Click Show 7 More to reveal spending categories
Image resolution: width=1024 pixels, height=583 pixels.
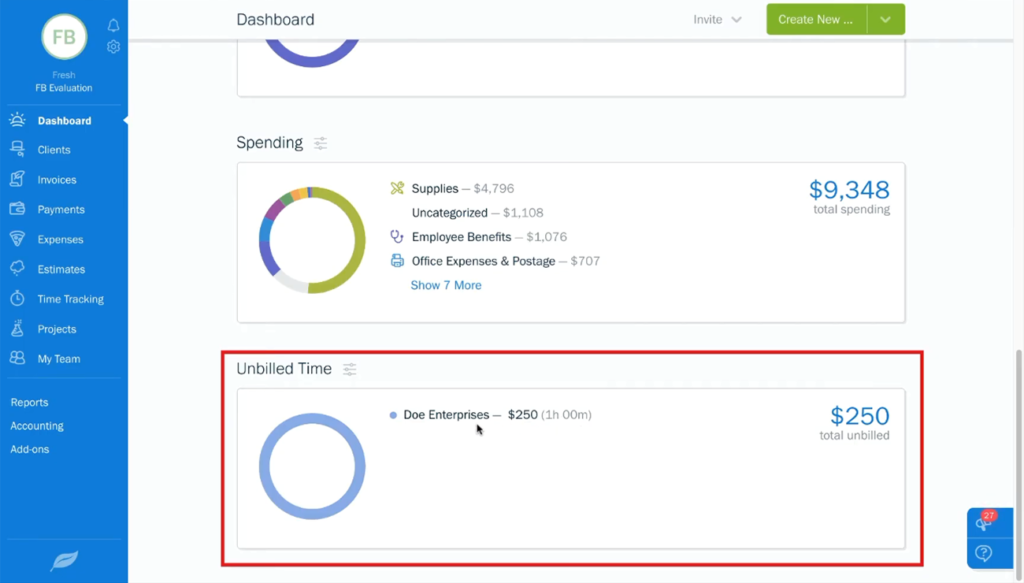click(x=446, y=285)
